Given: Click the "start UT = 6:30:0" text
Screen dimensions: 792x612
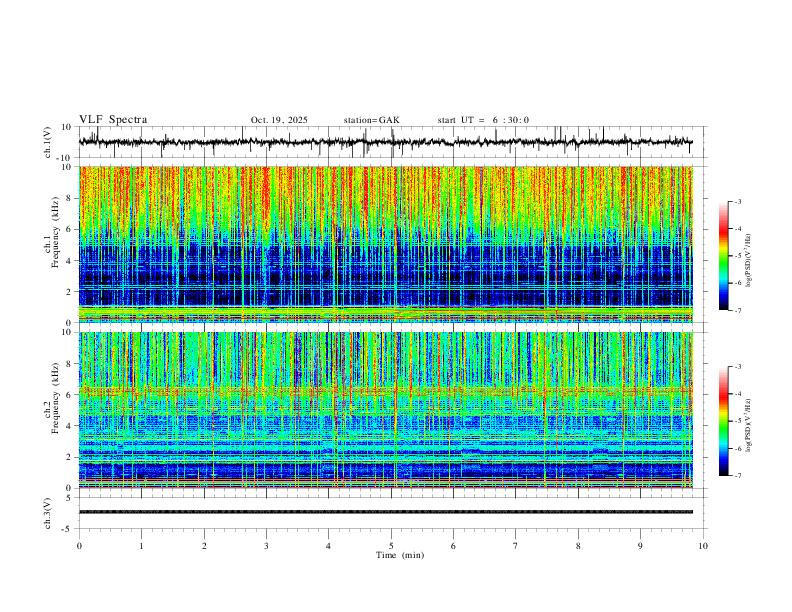Looking at the screenshot, I should point(483,120).
